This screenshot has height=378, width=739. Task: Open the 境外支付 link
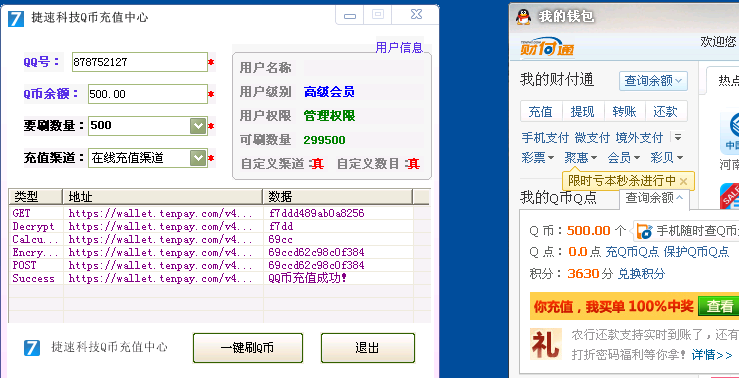639,138
